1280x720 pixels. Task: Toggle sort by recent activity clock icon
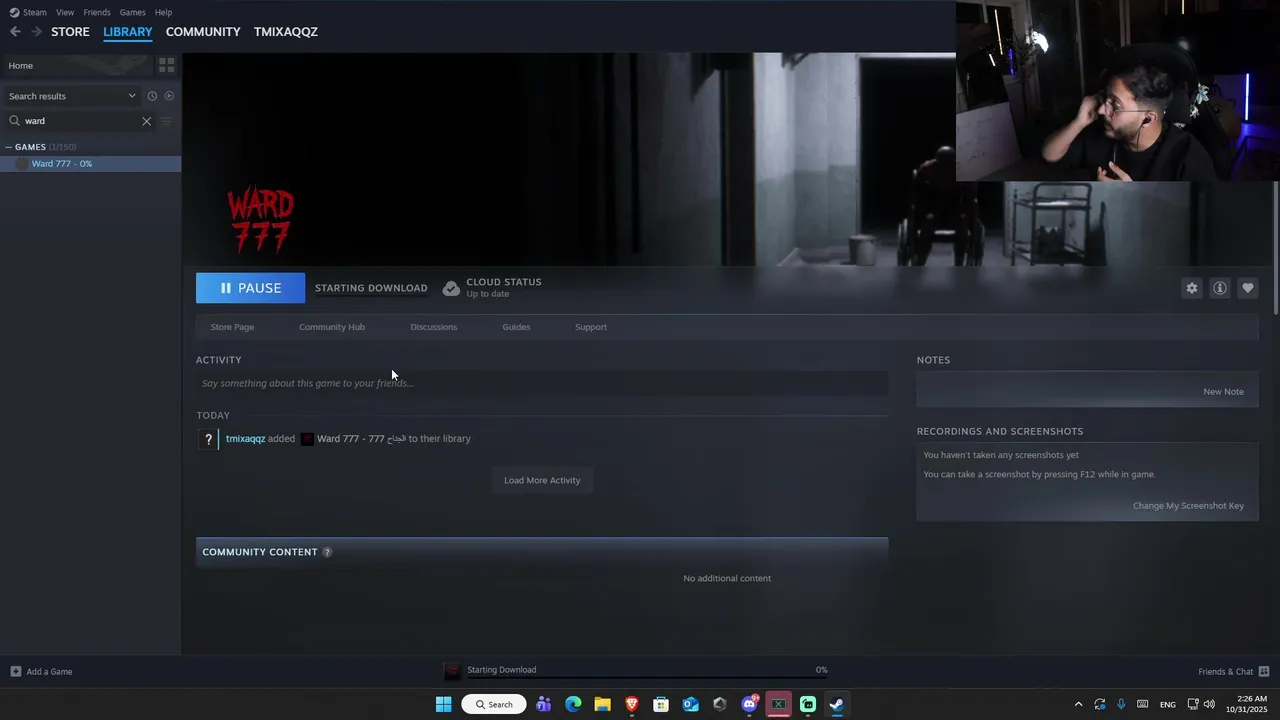tap(152, 96)
